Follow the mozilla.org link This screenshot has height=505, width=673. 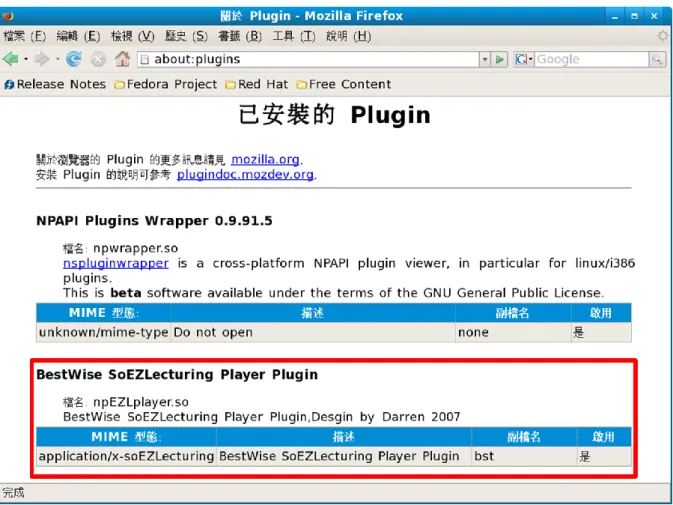265,160
